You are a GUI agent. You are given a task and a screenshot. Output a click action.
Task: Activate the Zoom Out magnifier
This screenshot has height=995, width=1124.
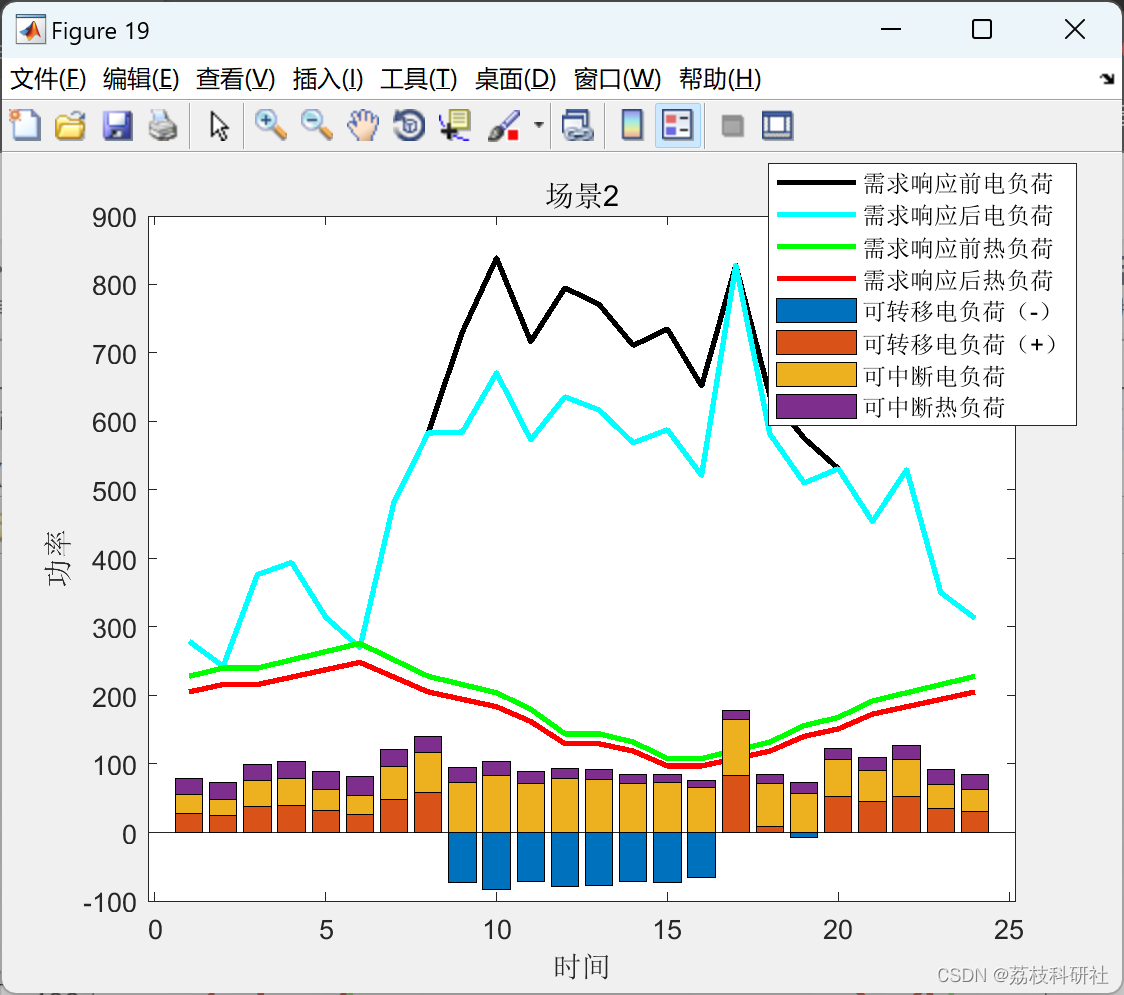point(316,125)
